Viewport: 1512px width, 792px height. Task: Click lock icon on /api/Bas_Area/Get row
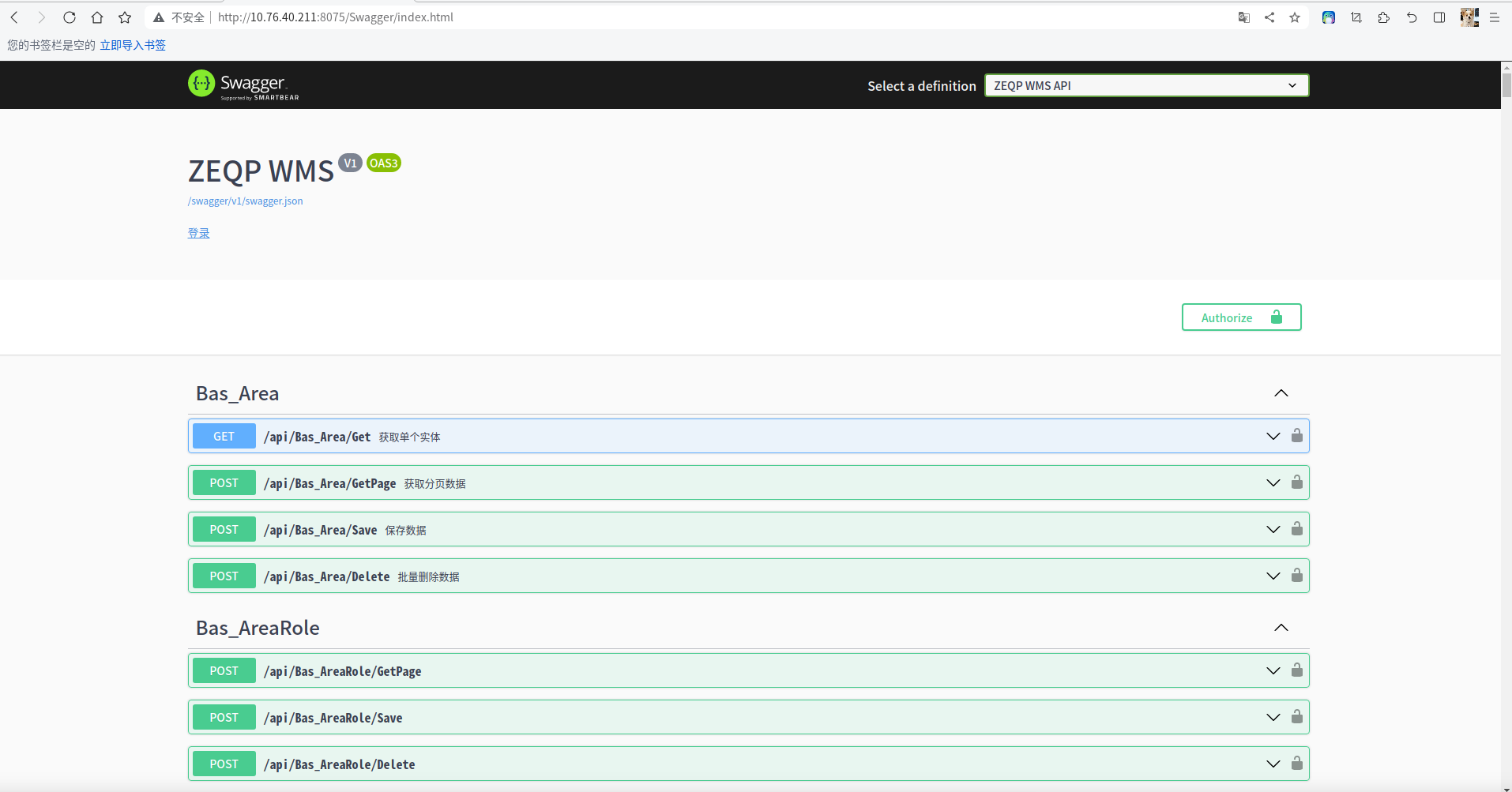[1297, 436]
